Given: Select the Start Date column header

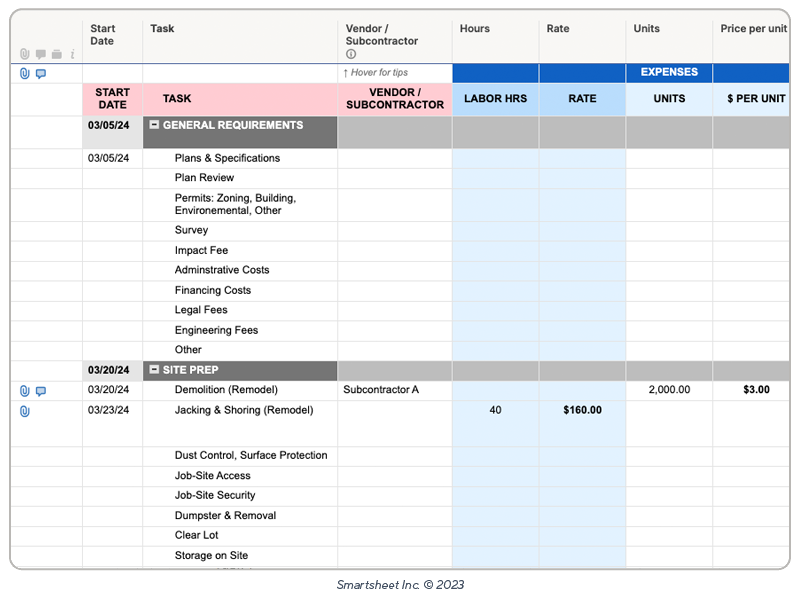Looking at the screenshot, I should pos(112,35).
